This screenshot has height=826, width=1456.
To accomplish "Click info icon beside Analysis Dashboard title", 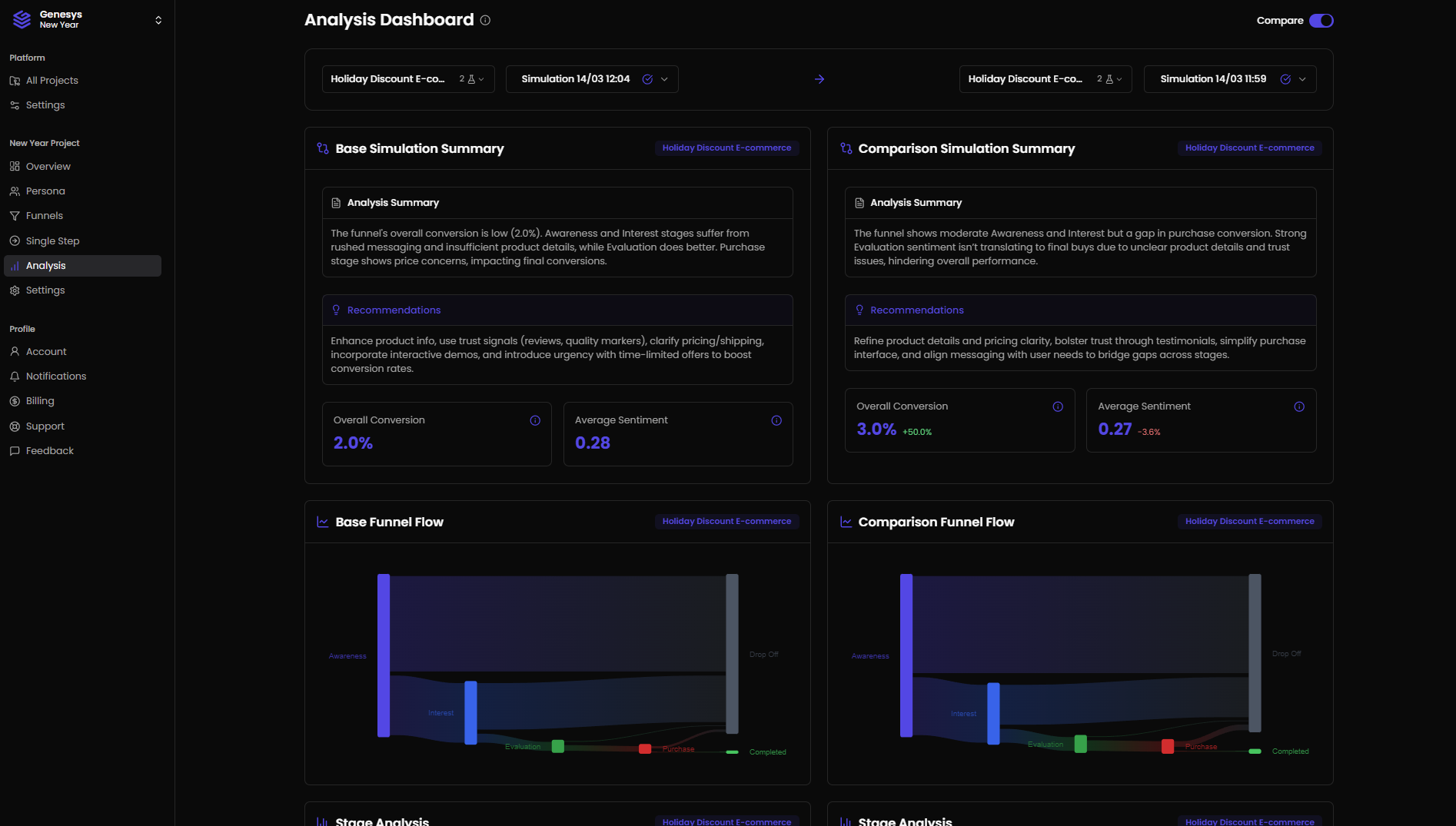I will (x=485, y=20).
